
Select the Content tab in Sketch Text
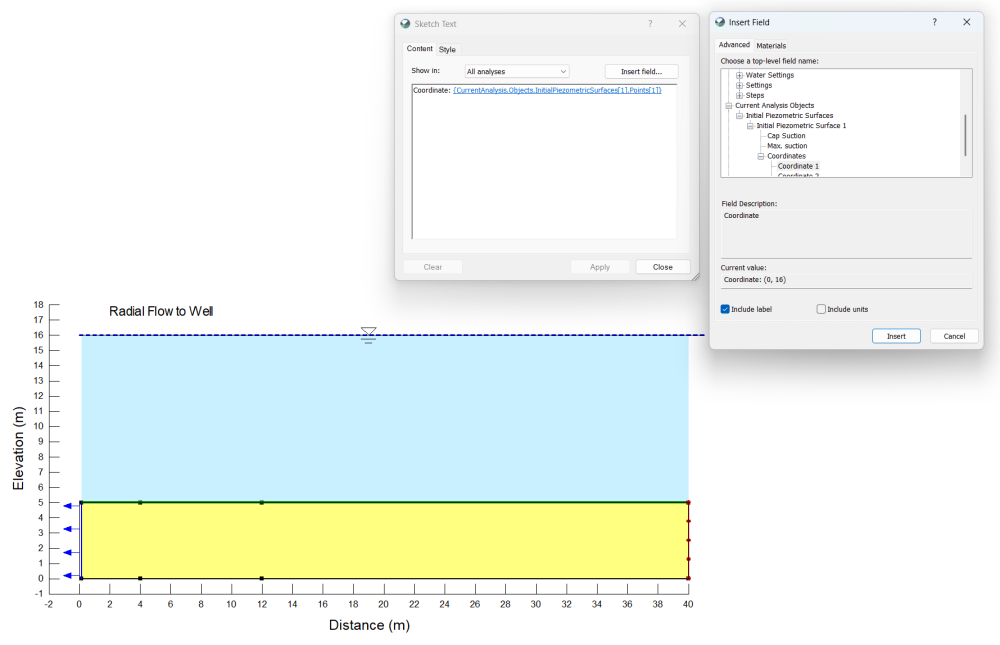pos(420,49)
